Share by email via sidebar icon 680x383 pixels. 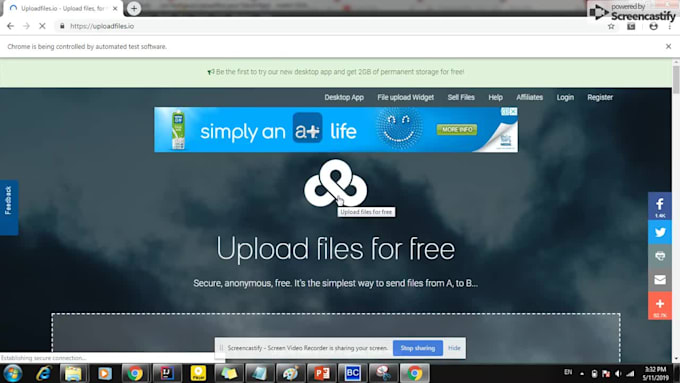[x=660, y=280]
